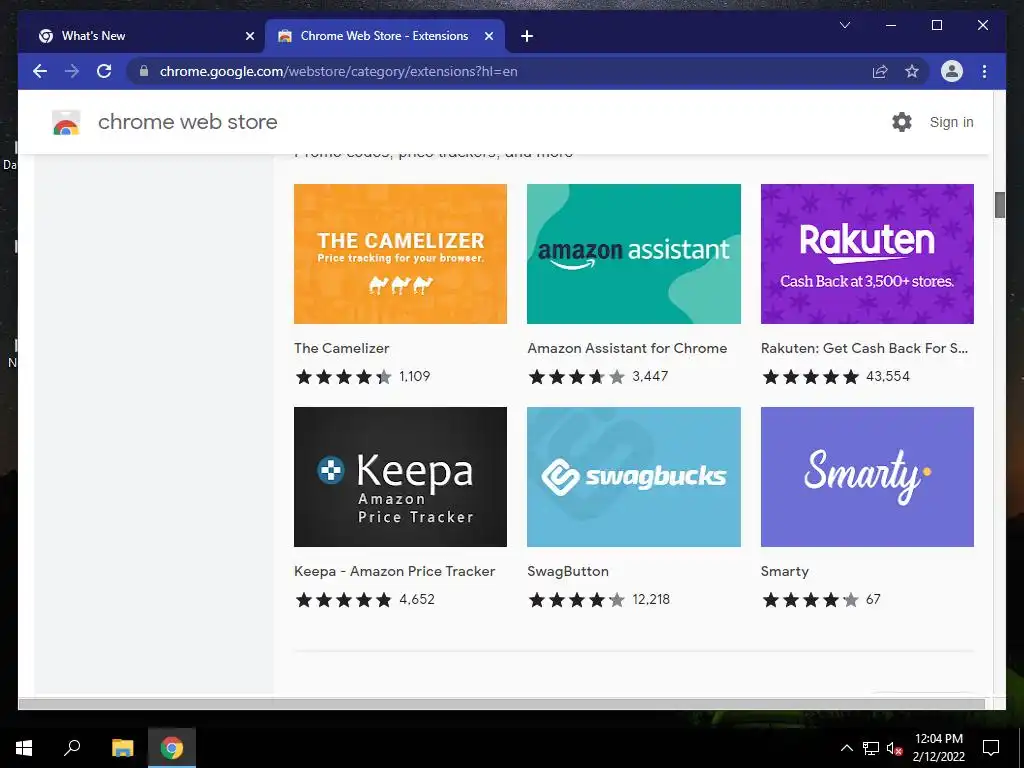Screen dimensions: 1024x768
Task: Open the Rakuten extension thumbnail
Action: tap(867, 253)
